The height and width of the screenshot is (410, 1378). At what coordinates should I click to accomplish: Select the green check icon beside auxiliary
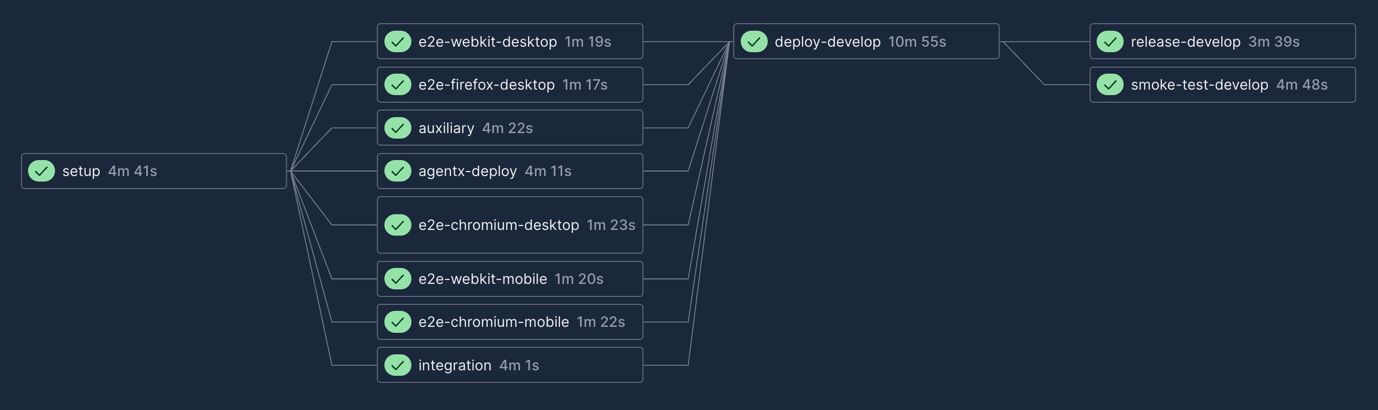coord(398,128)
